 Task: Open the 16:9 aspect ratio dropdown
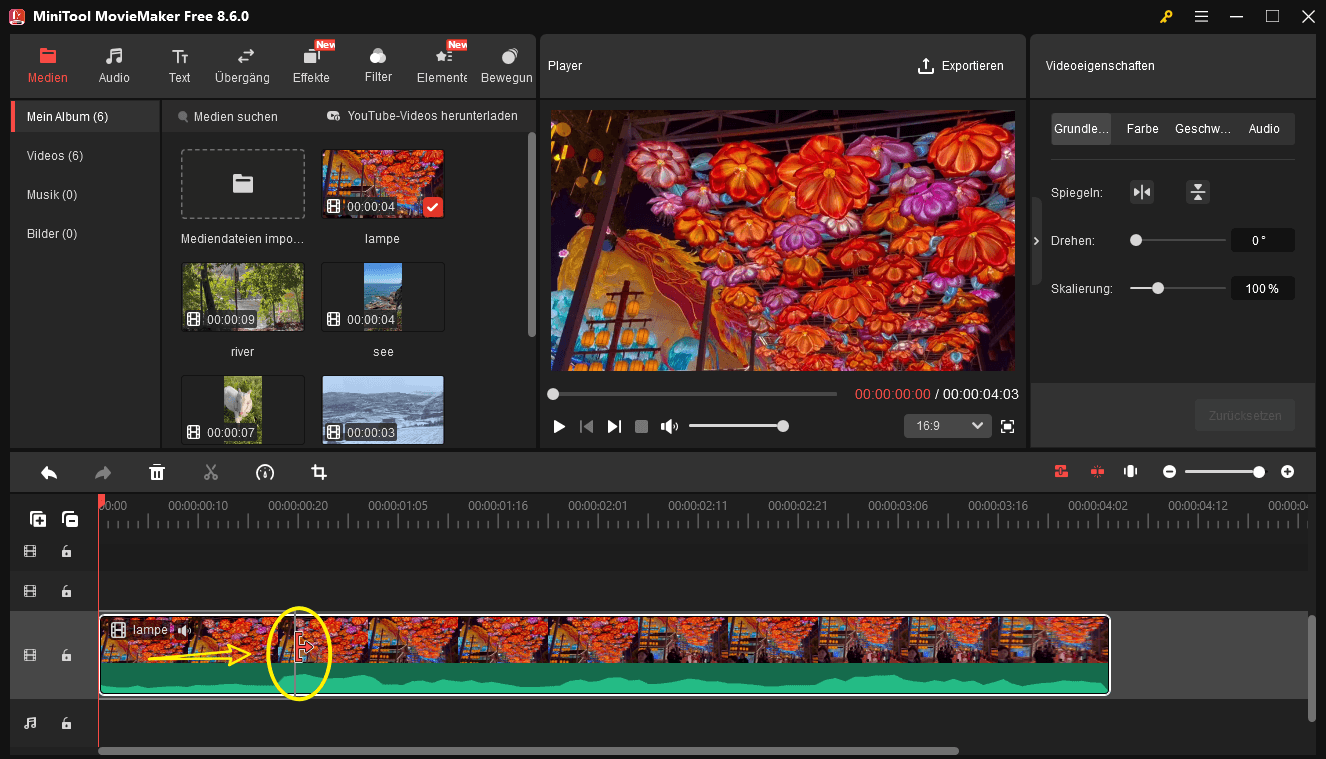946,425
